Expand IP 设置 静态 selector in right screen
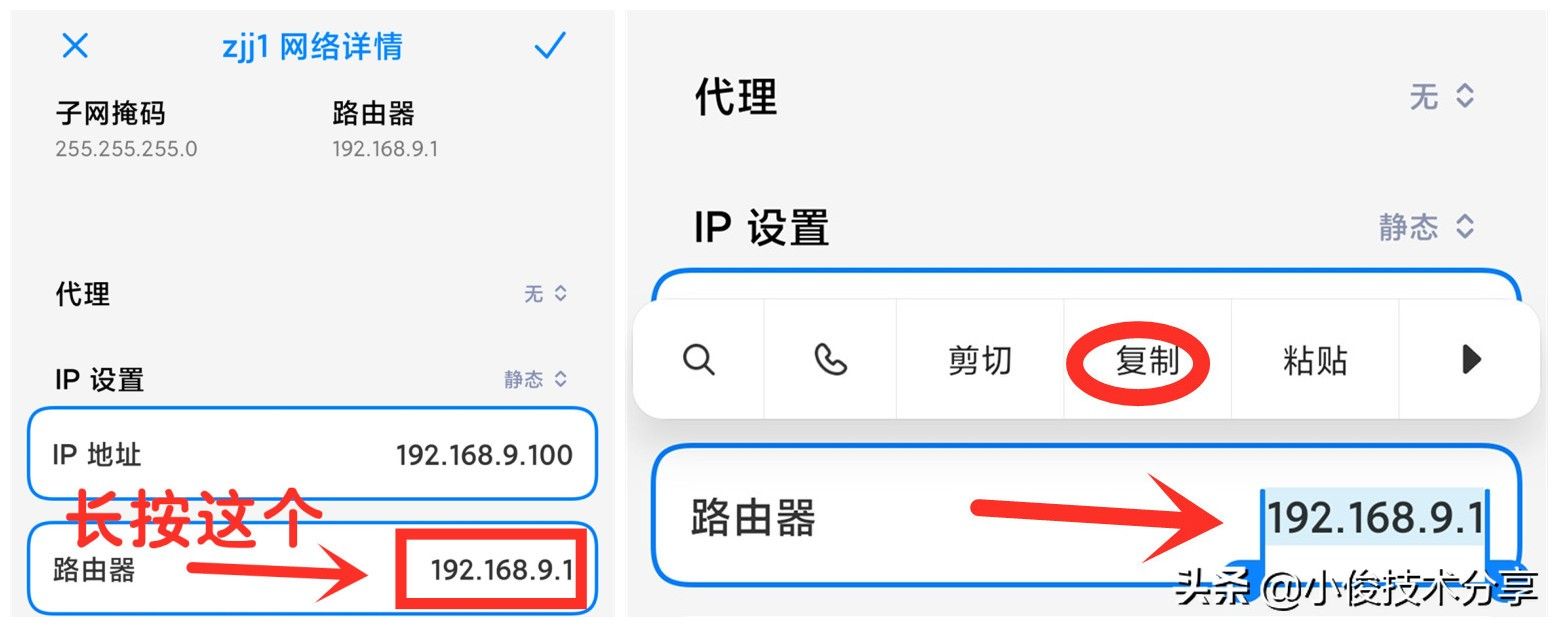The image size is (1558, 627). [x=1427, y=226]
